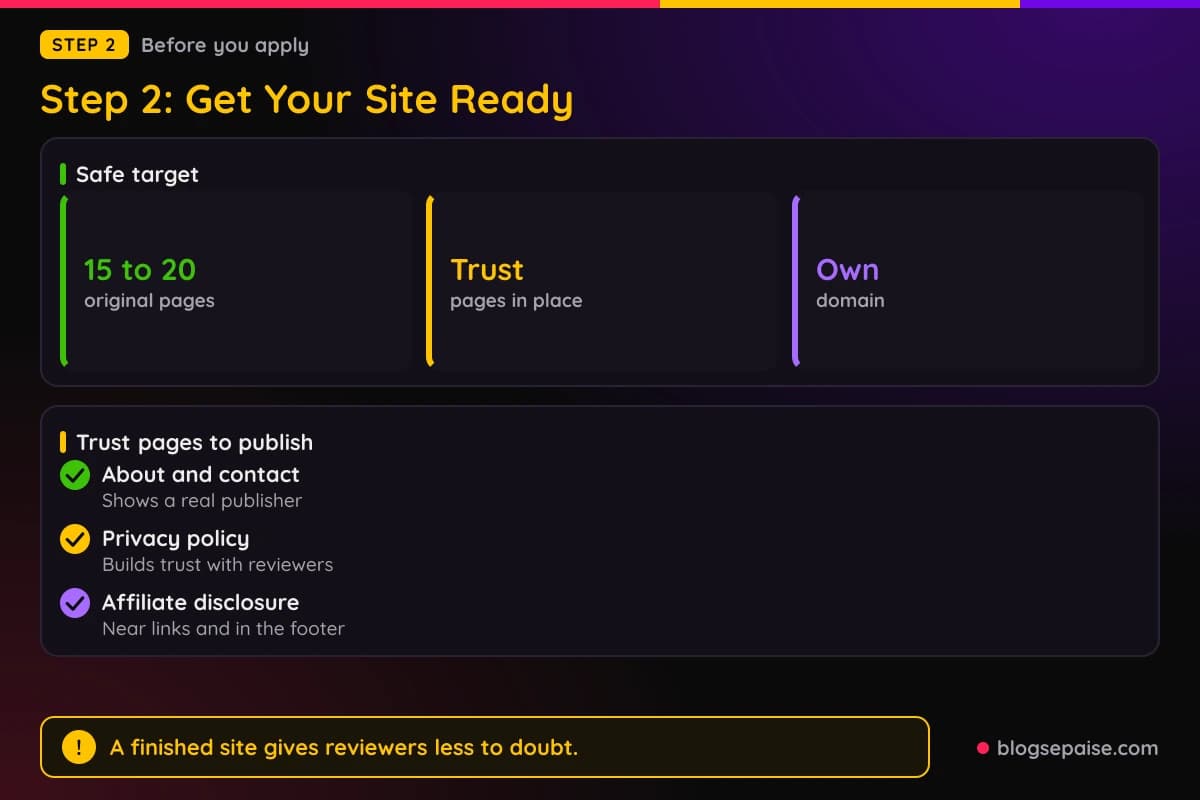Open the blogsepaise.com link

point(1077,748)
